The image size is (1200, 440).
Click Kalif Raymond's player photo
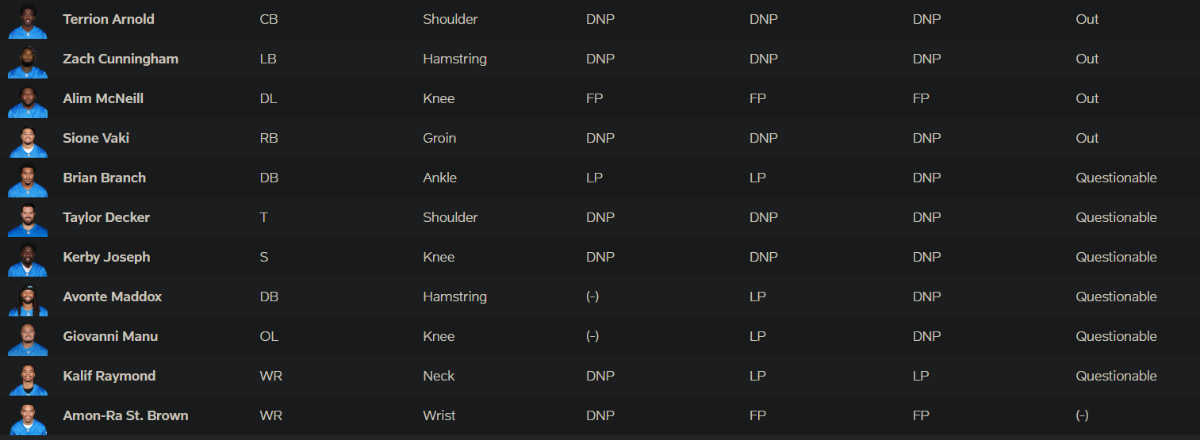27,377
